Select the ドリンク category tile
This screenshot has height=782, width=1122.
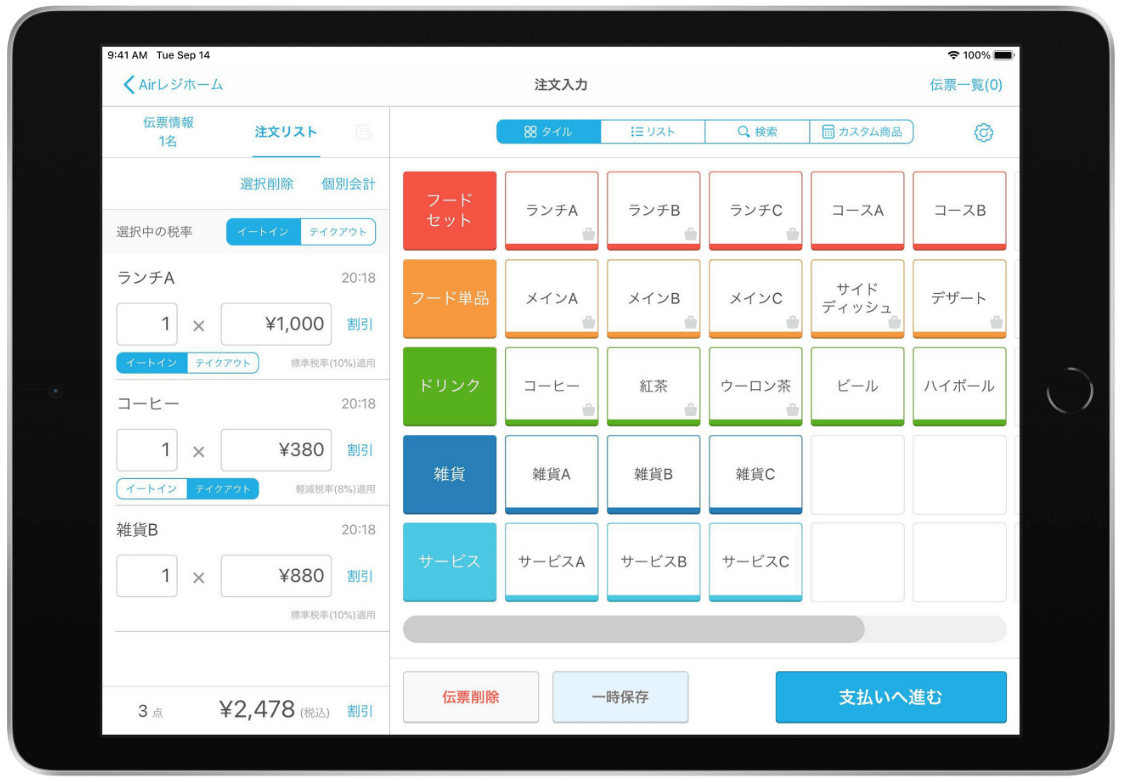[x=448, y=385]
